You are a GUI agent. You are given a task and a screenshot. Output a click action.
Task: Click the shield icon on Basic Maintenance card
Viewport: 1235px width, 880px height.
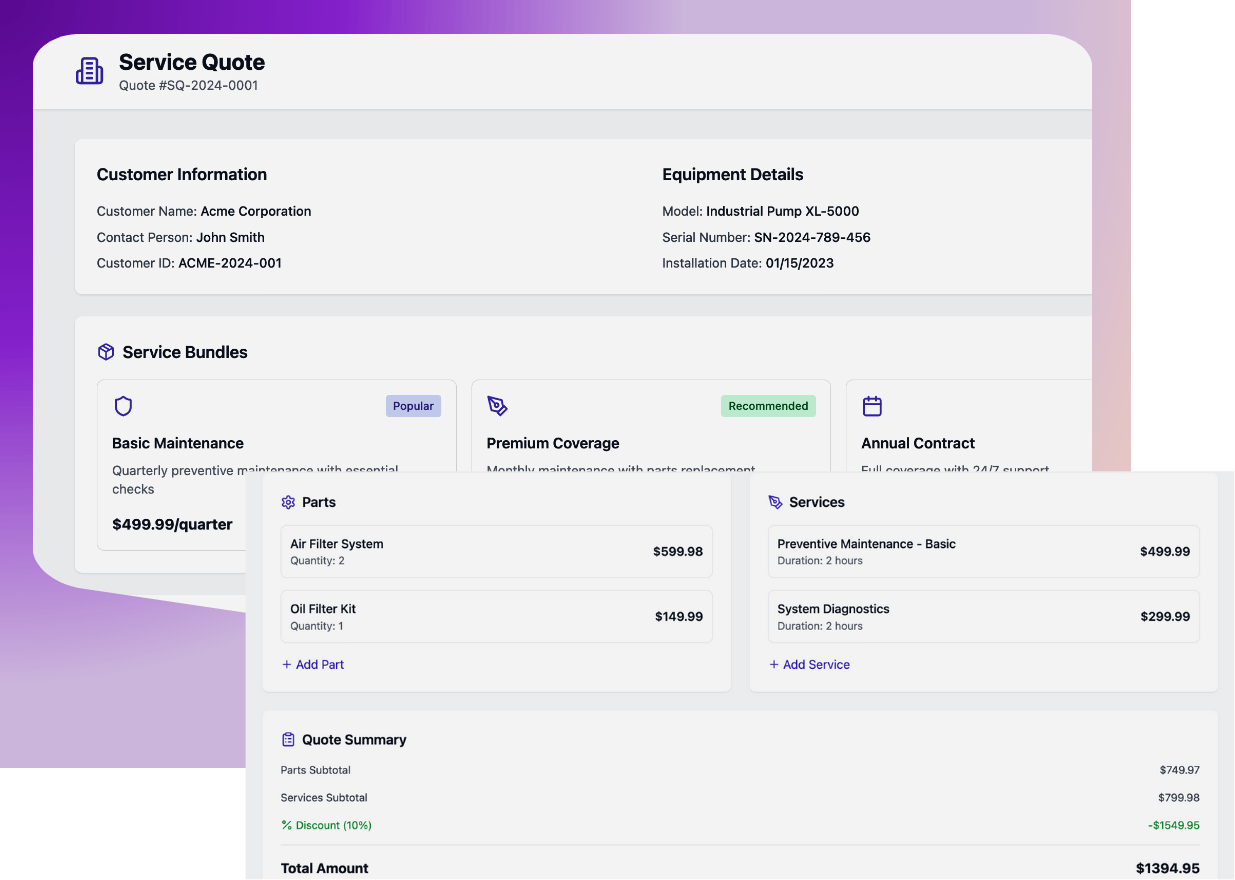point(123,406)
